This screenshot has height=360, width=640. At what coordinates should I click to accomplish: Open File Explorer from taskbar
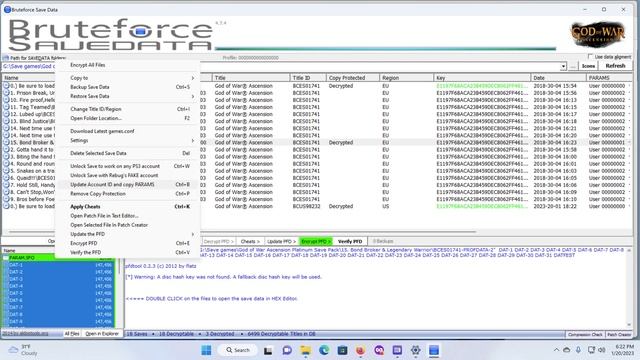(x=305, y=350)
